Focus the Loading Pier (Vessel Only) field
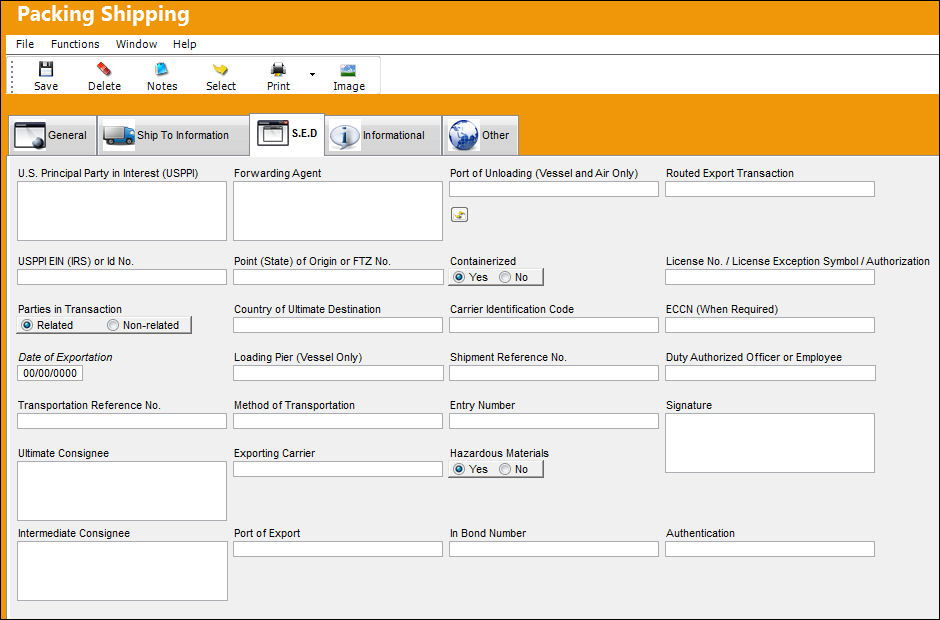 (x=338, y=373)
